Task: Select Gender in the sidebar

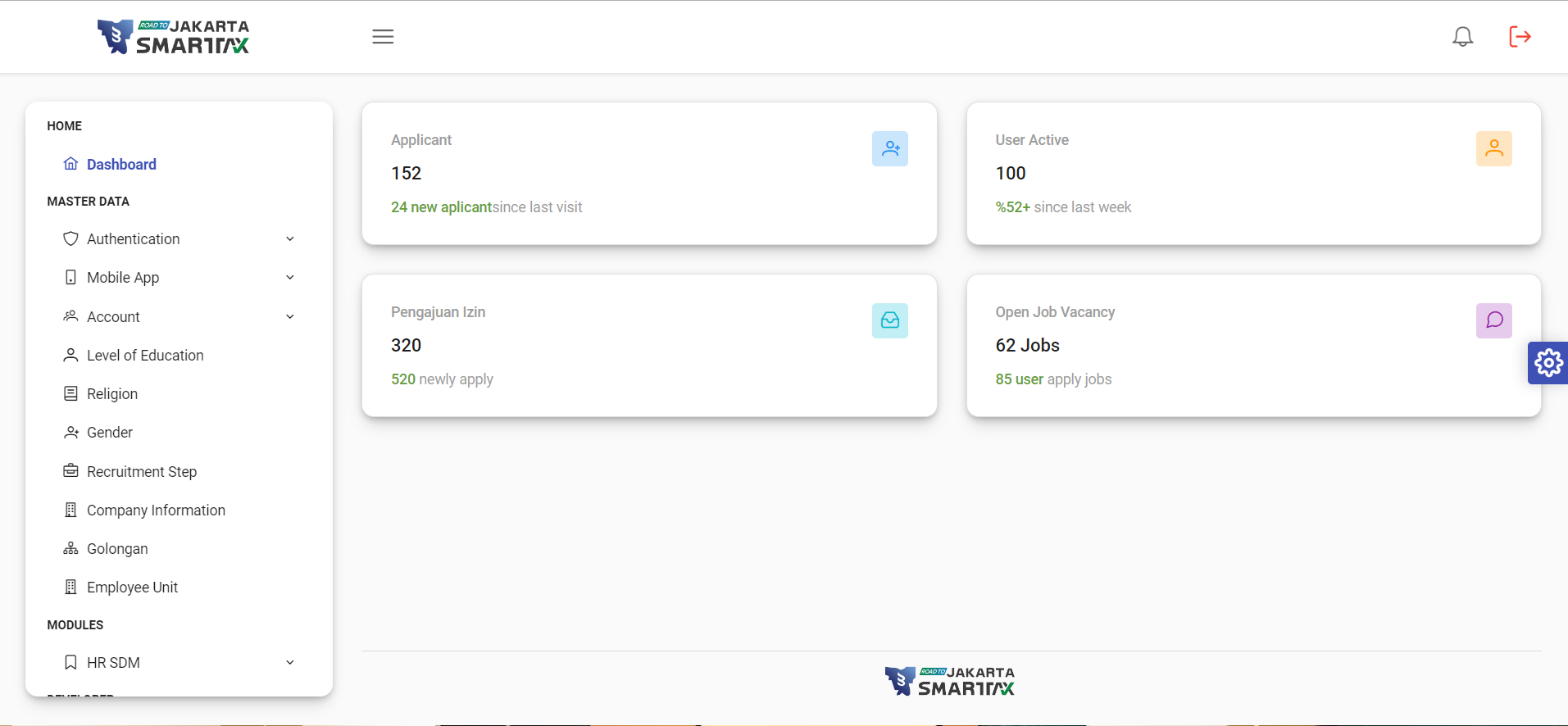Action: pos(110,433)
